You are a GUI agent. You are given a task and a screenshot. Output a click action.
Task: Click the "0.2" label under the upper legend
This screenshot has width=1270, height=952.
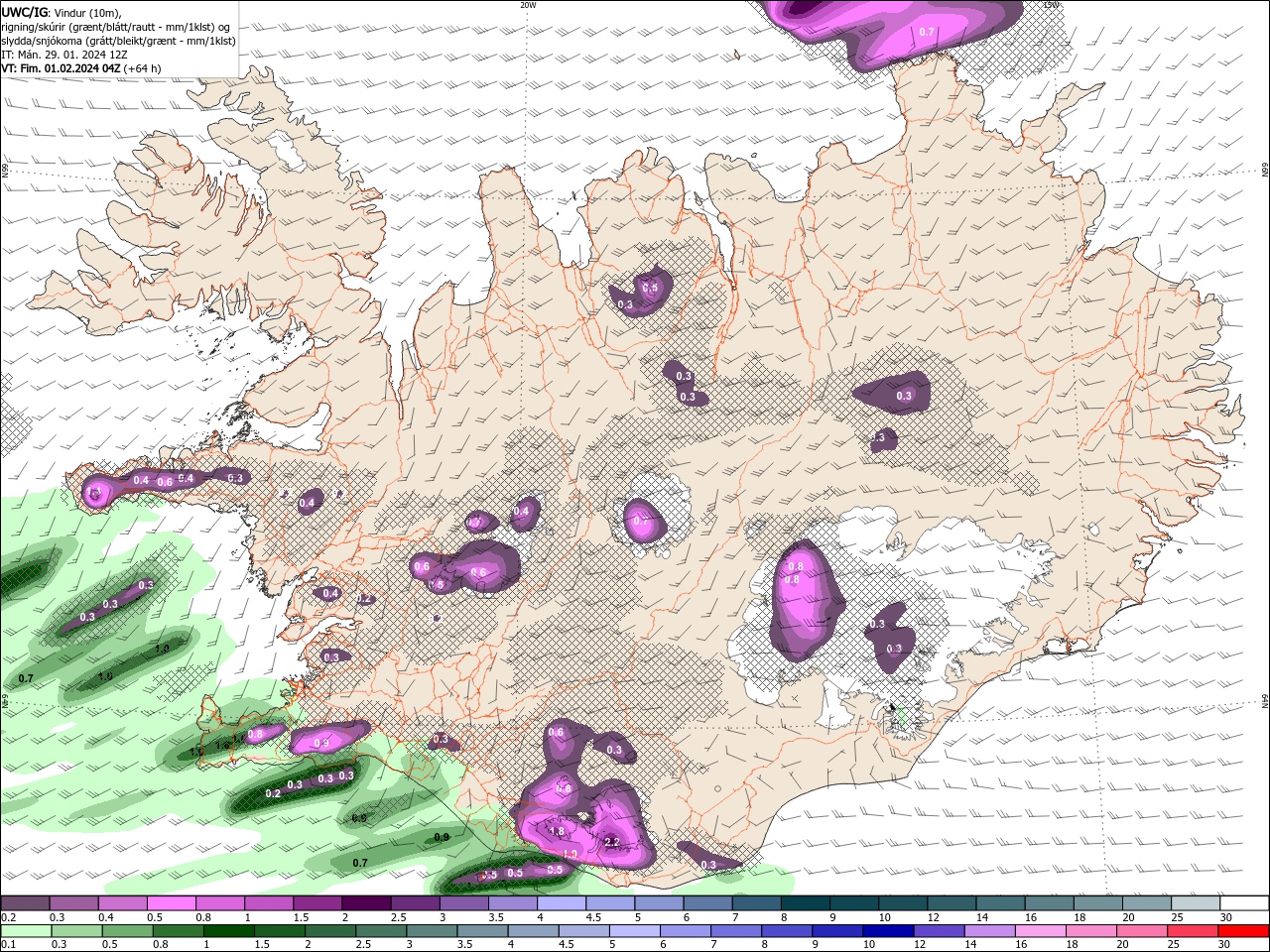pos(8,917)
